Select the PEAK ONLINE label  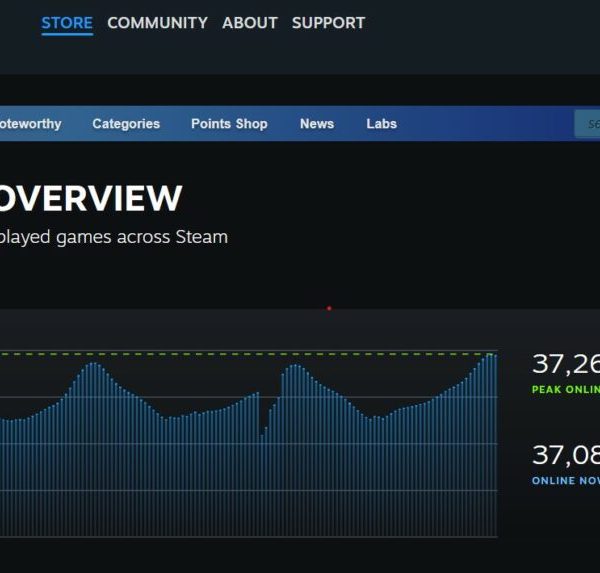(x=566, y=390)
